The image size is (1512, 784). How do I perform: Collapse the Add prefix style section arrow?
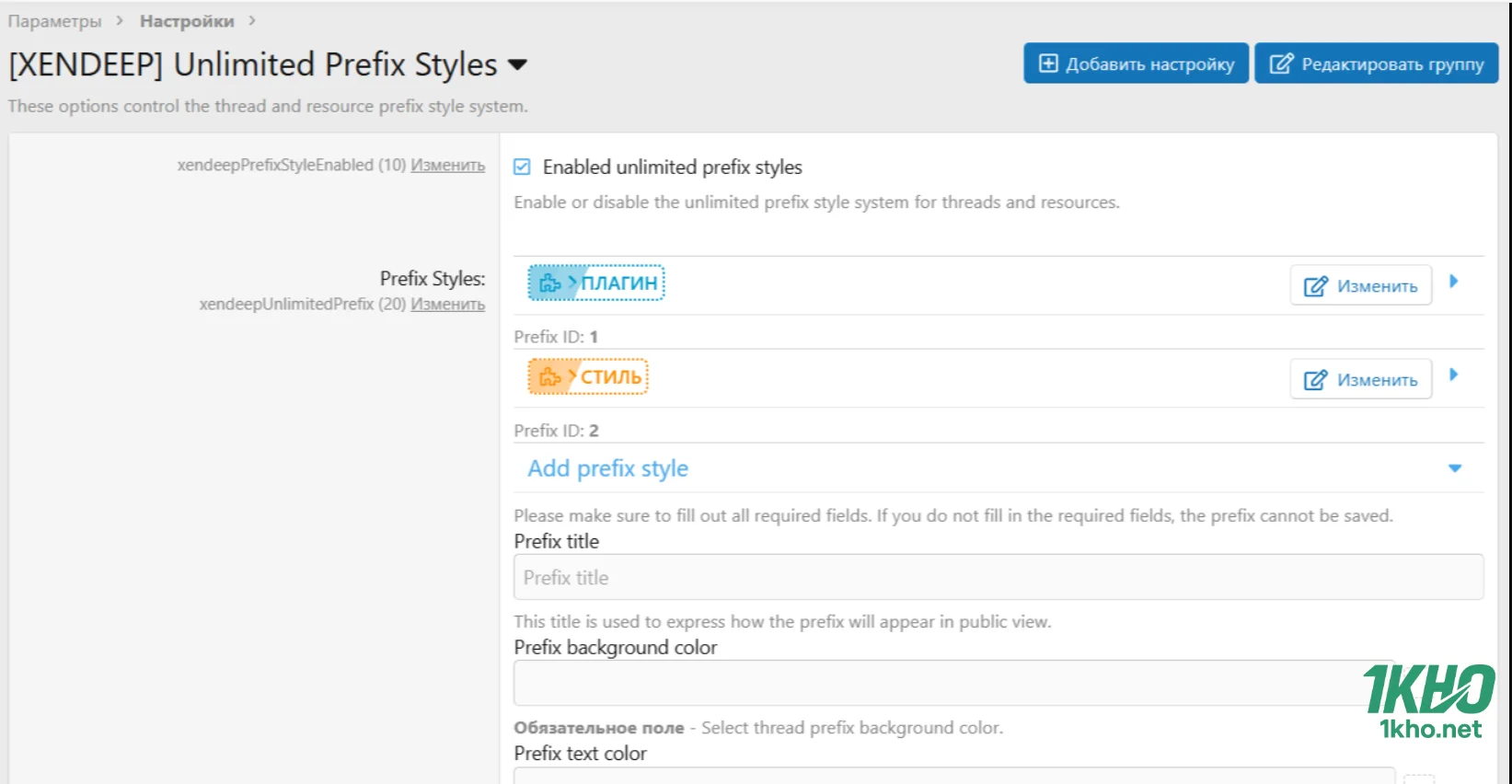click(x=1455, y=468)
